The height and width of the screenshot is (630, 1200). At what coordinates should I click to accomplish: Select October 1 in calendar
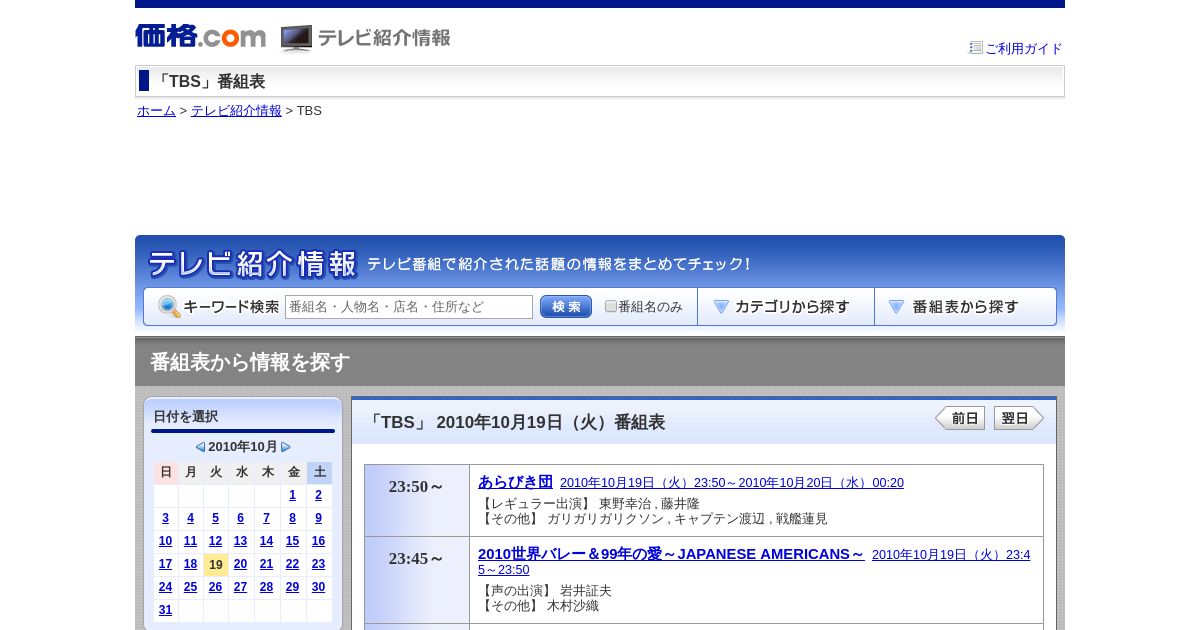(292, 495)
